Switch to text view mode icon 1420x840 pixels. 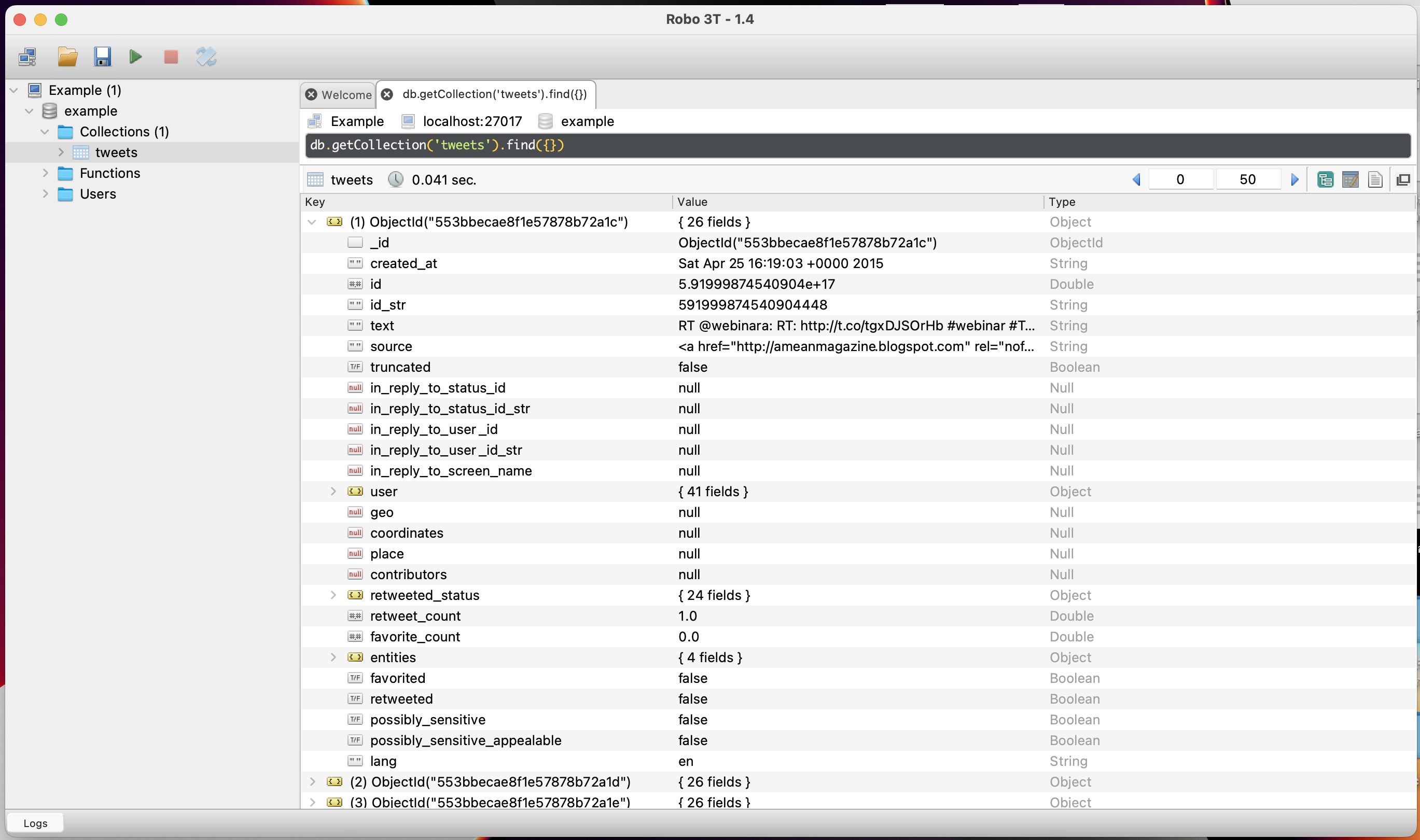(1375, 179)
